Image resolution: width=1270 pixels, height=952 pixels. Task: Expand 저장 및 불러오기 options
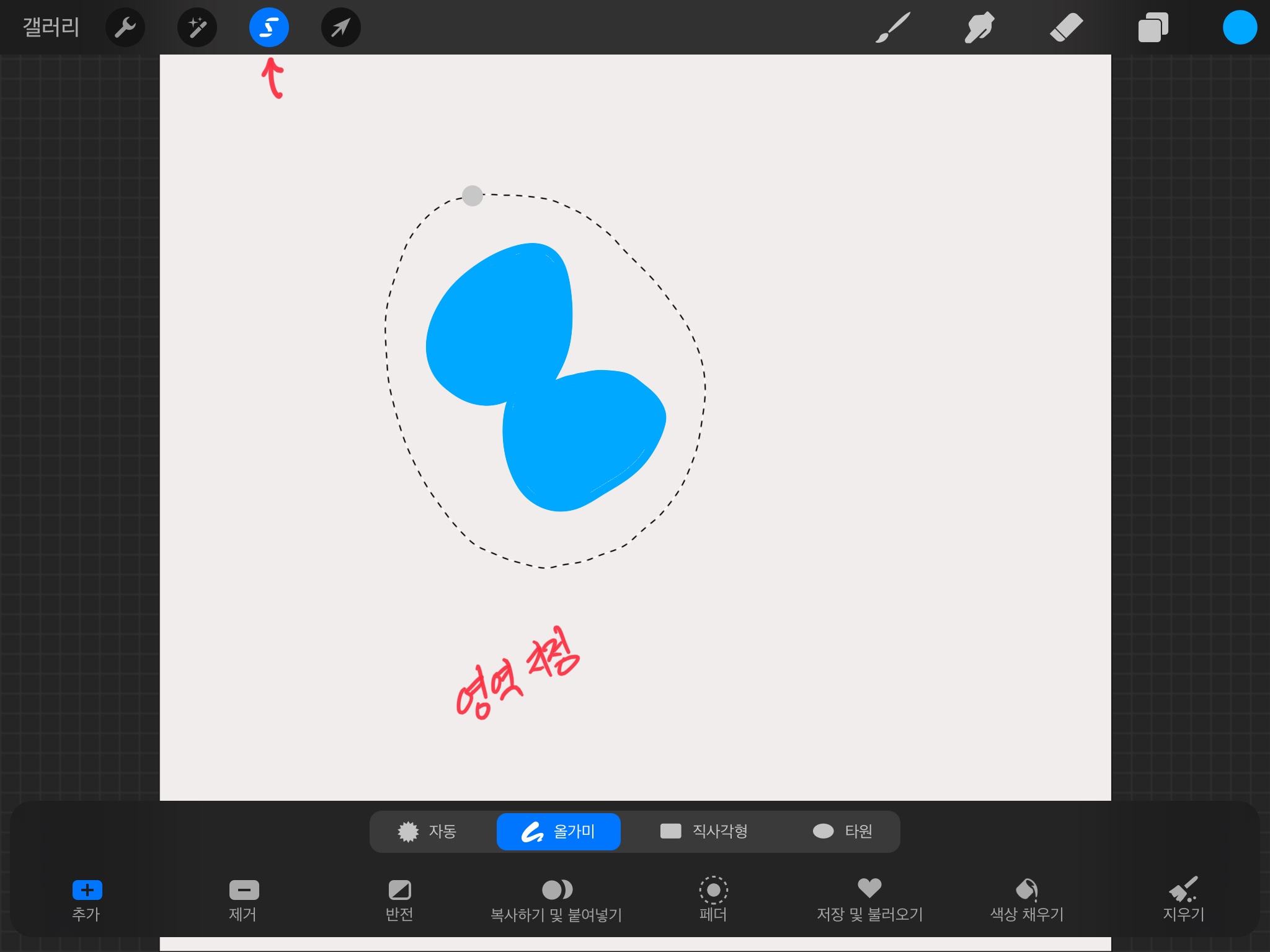(869, 898)
